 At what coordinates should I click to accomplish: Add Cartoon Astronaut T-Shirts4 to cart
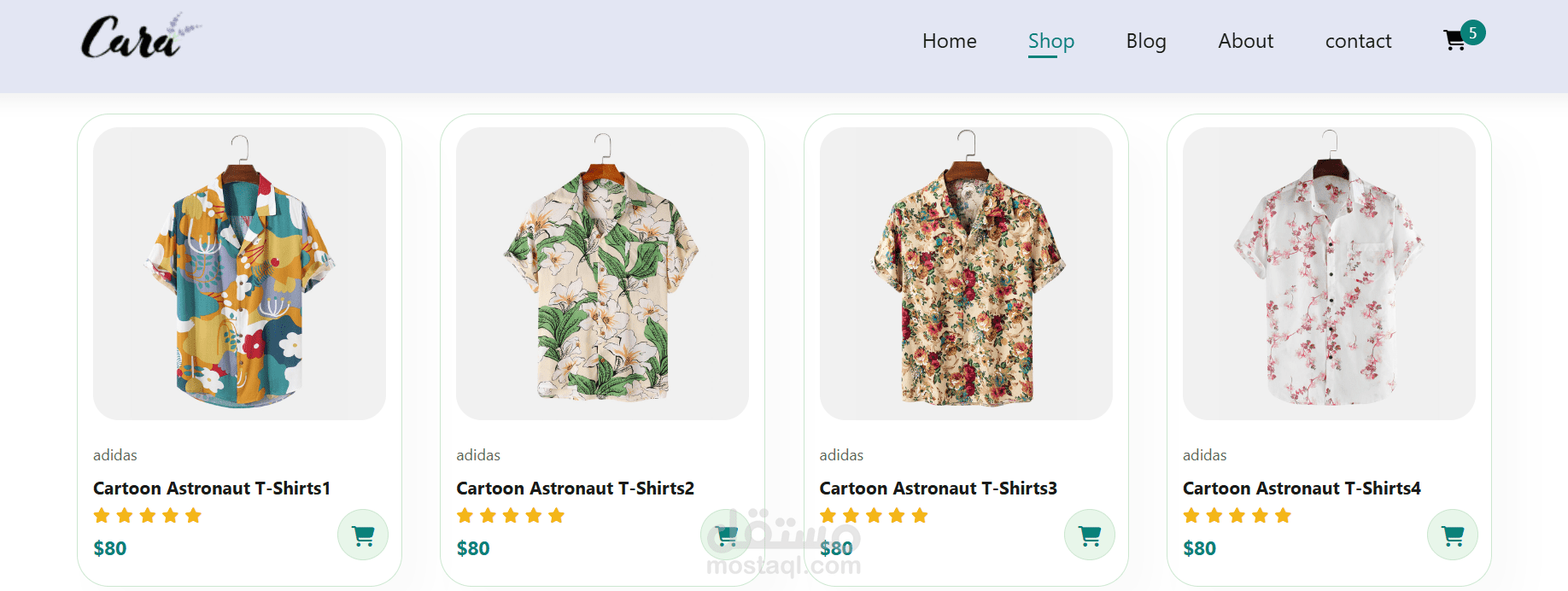pos(1453,534)
